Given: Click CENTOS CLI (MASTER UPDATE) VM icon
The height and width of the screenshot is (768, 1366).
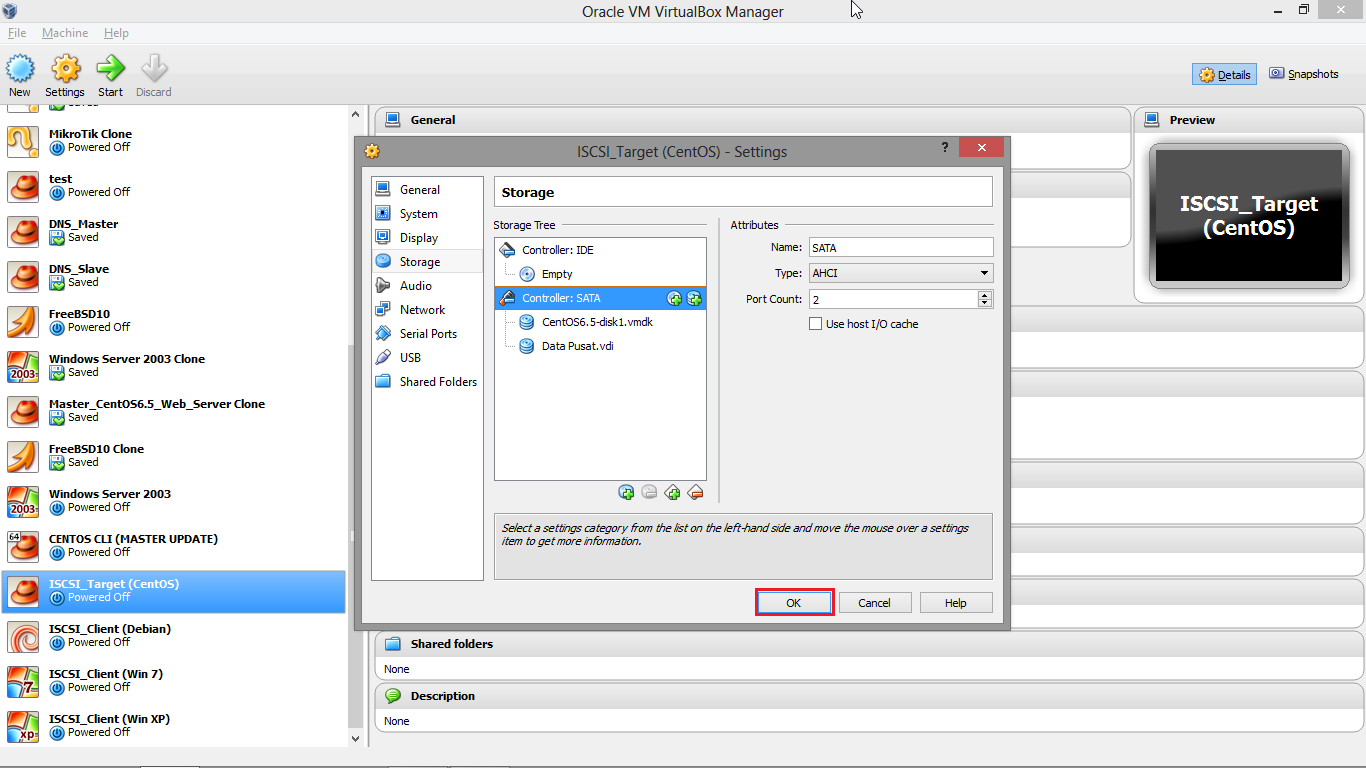Looking at the screenshot, I should 23,546.
